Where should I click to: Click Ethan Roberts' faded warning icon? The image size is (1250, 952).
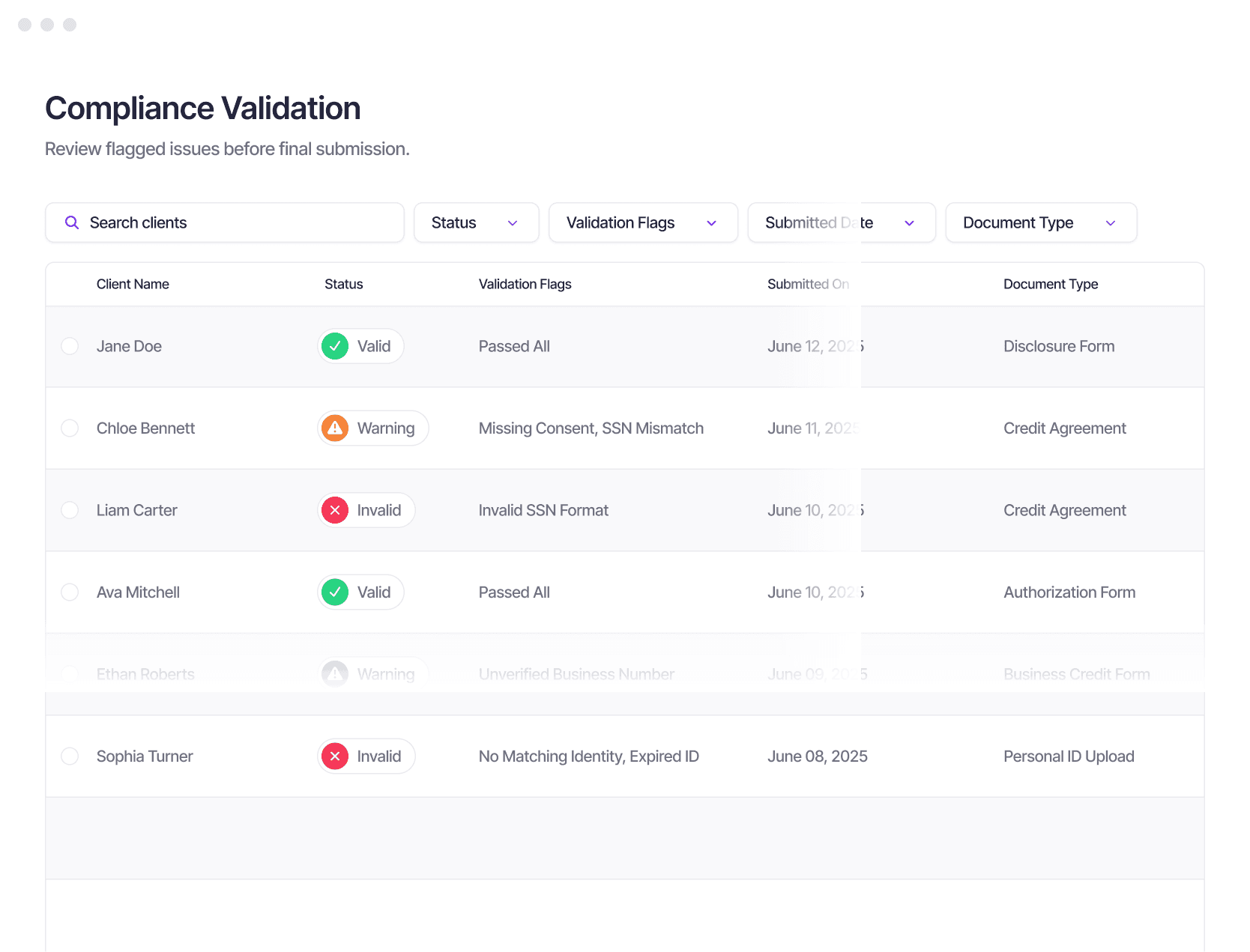click(335, 674)
